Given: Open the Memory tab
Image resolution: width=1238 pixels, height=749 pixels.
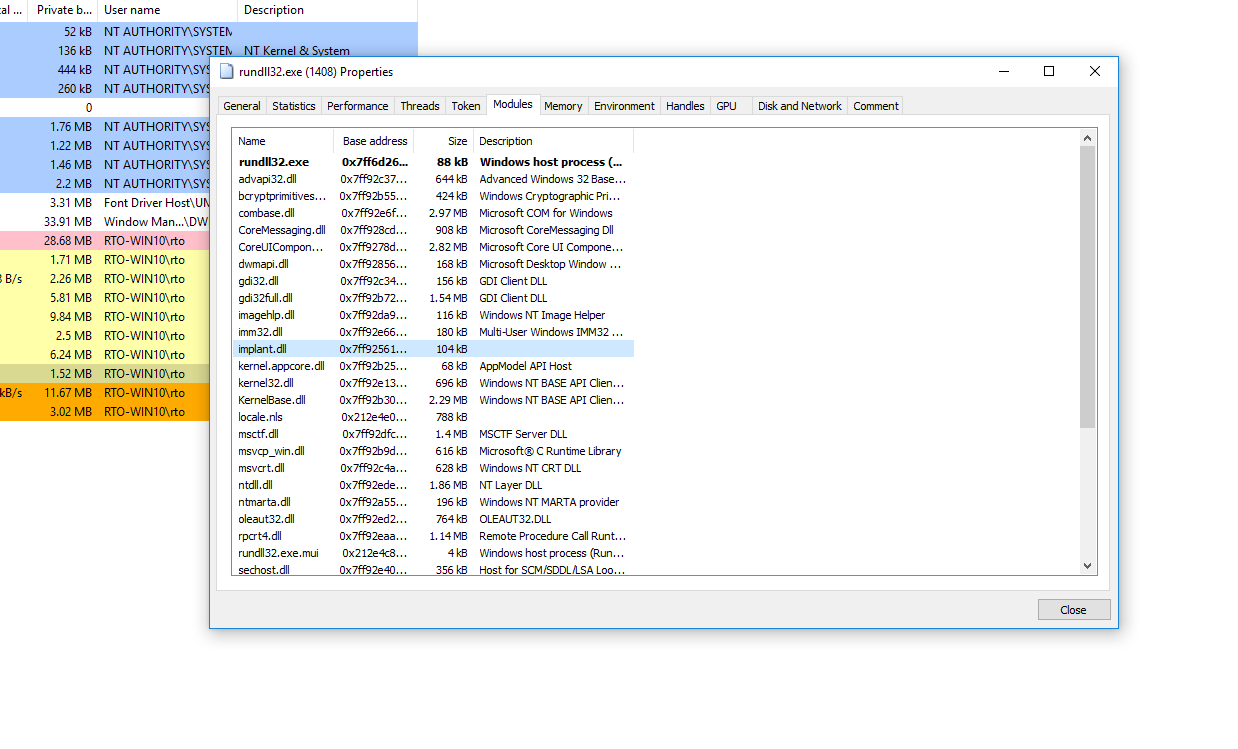Looking at the screenshot, I should pyautogui.click(x=563, y=106).
